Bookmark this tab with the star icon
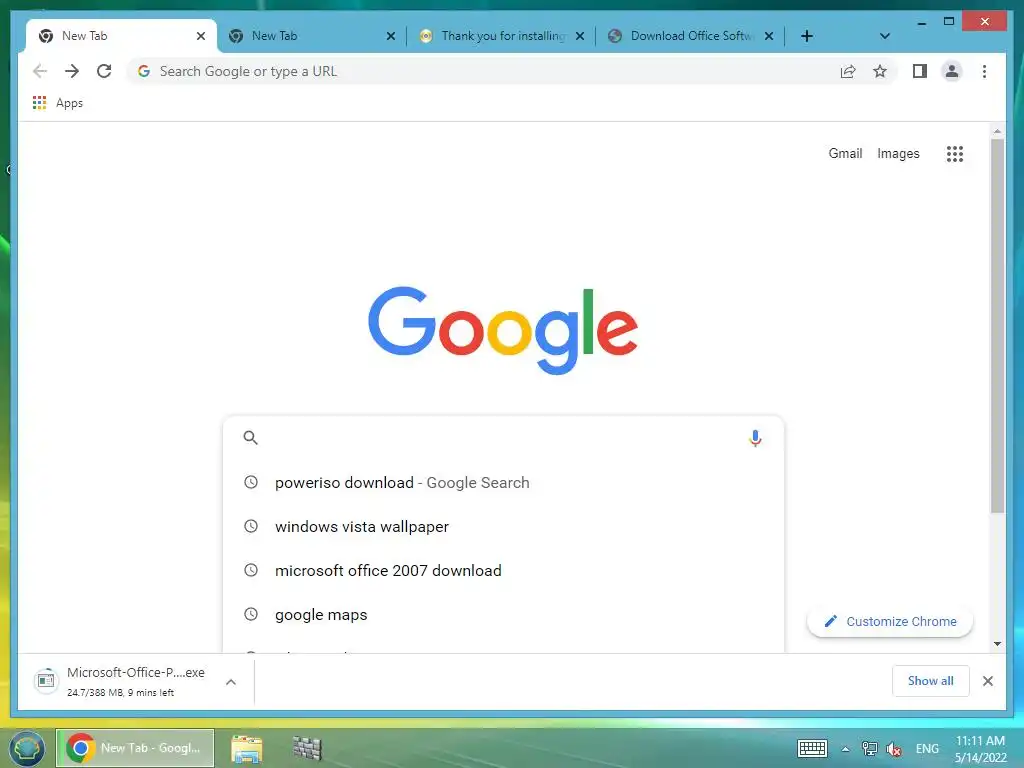This screenshot has width=1024, height=768. 880,71
